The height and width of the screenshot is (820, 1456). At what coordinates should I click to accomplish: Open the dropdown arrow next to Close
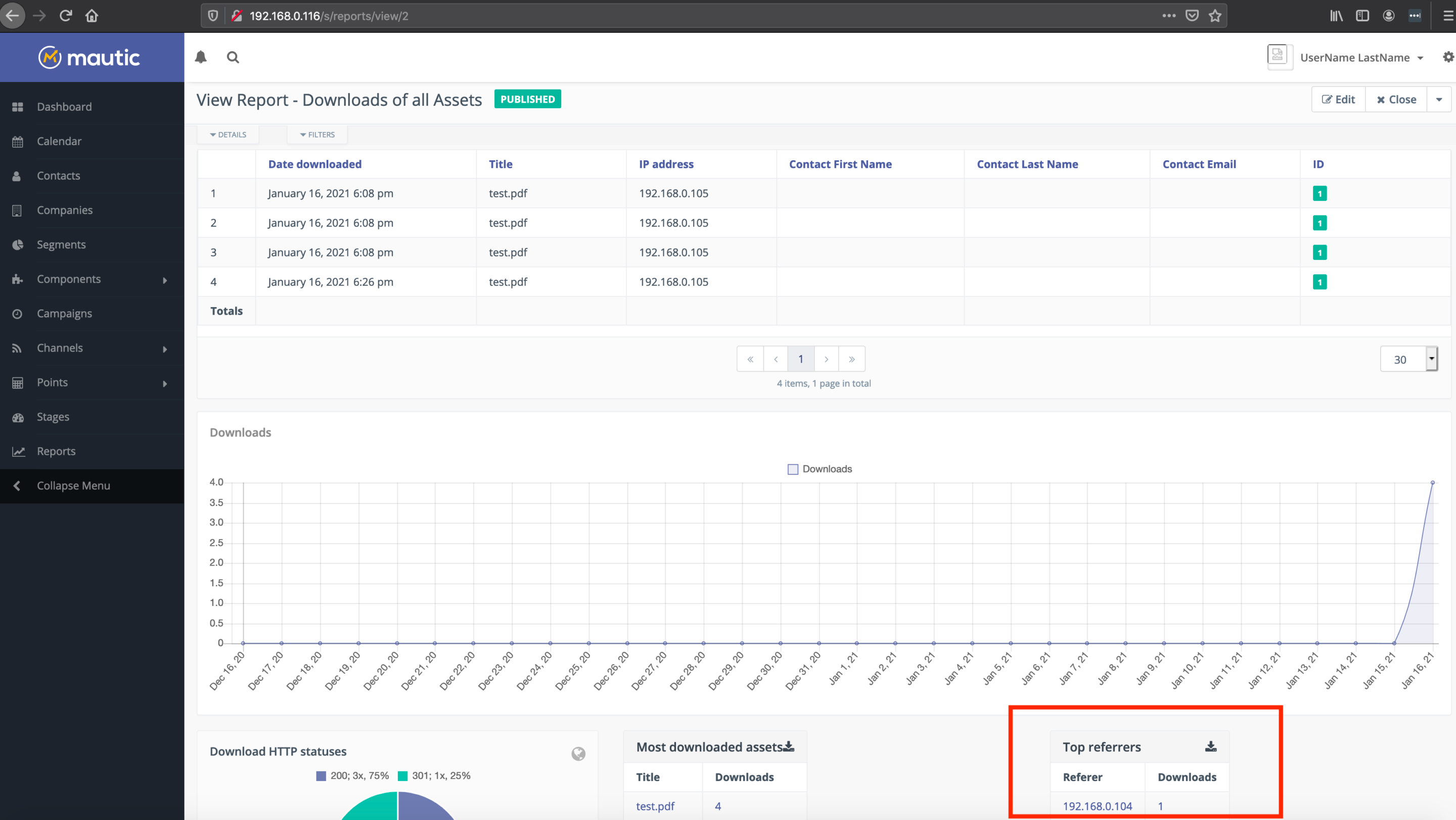point(1438,100)
